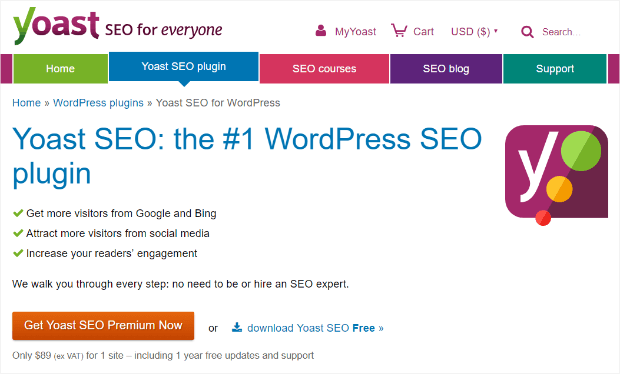The image size is (620, 374).
Task: Click the shopping cart icon
Action: click(x=399, y=30)
